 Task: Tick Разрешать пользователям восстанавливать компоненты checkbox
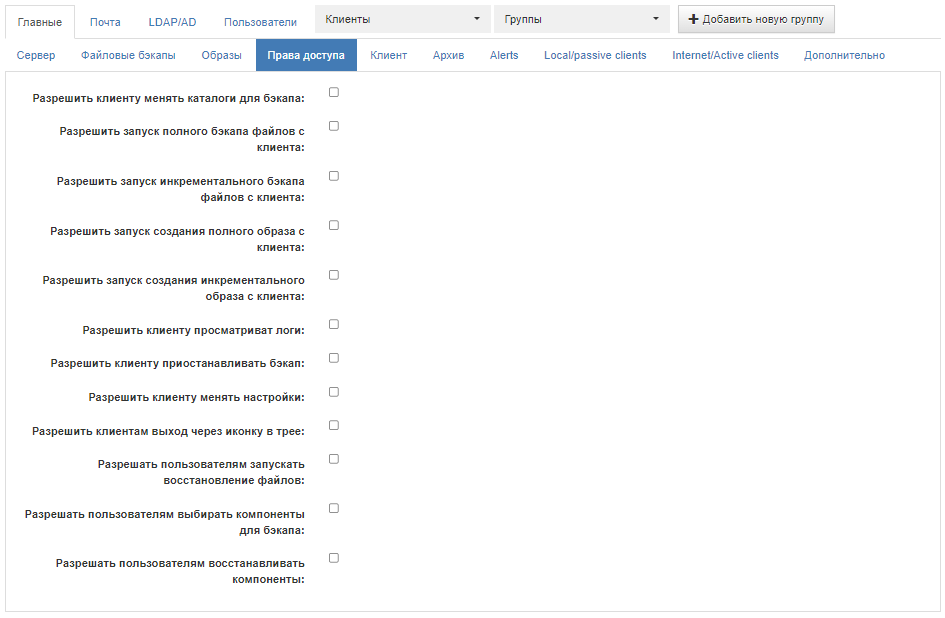[x=334, y=558]
